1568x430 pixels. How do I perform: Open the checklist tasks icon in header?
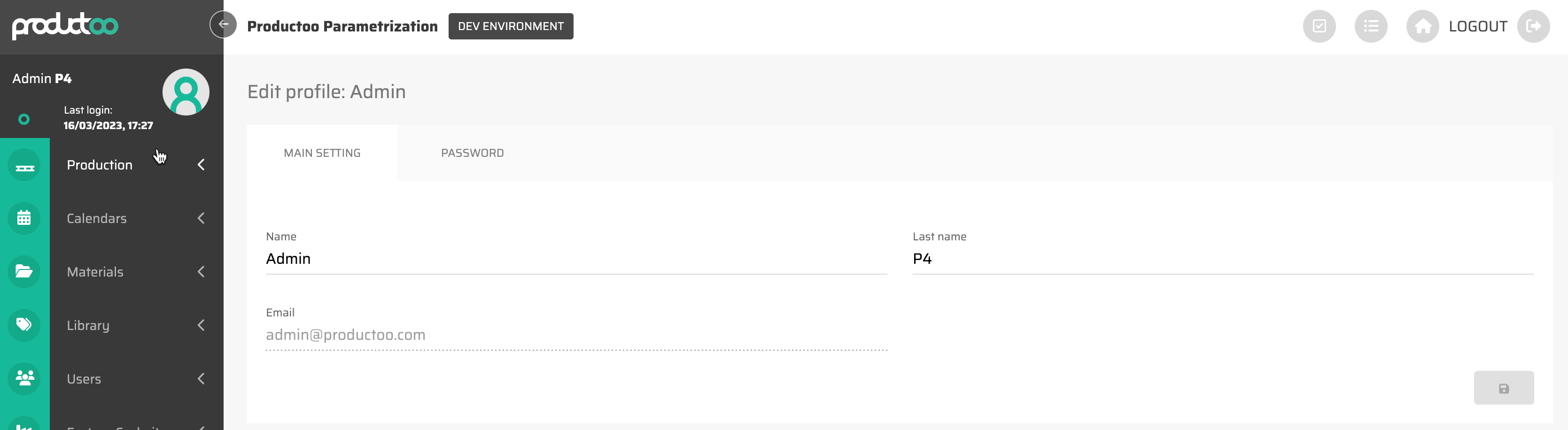pyautogui.click(x=1319, y=26)
